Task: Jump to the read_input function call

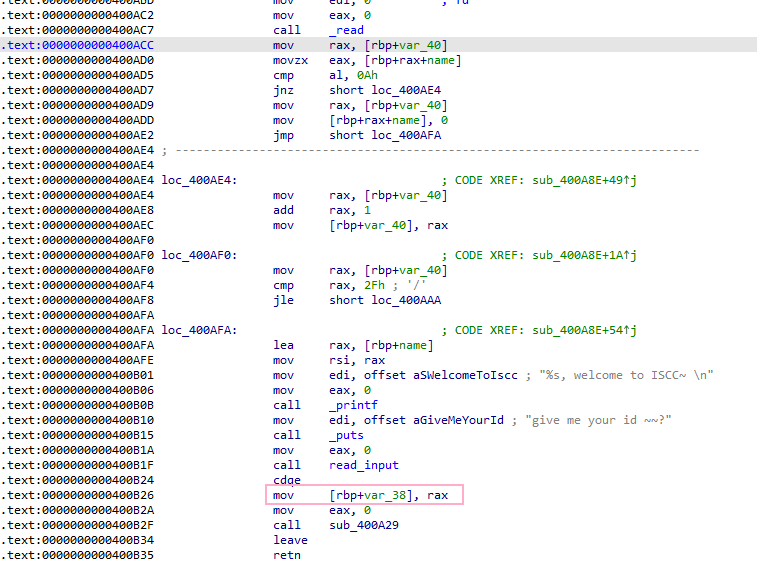Action: pos(363,465)
